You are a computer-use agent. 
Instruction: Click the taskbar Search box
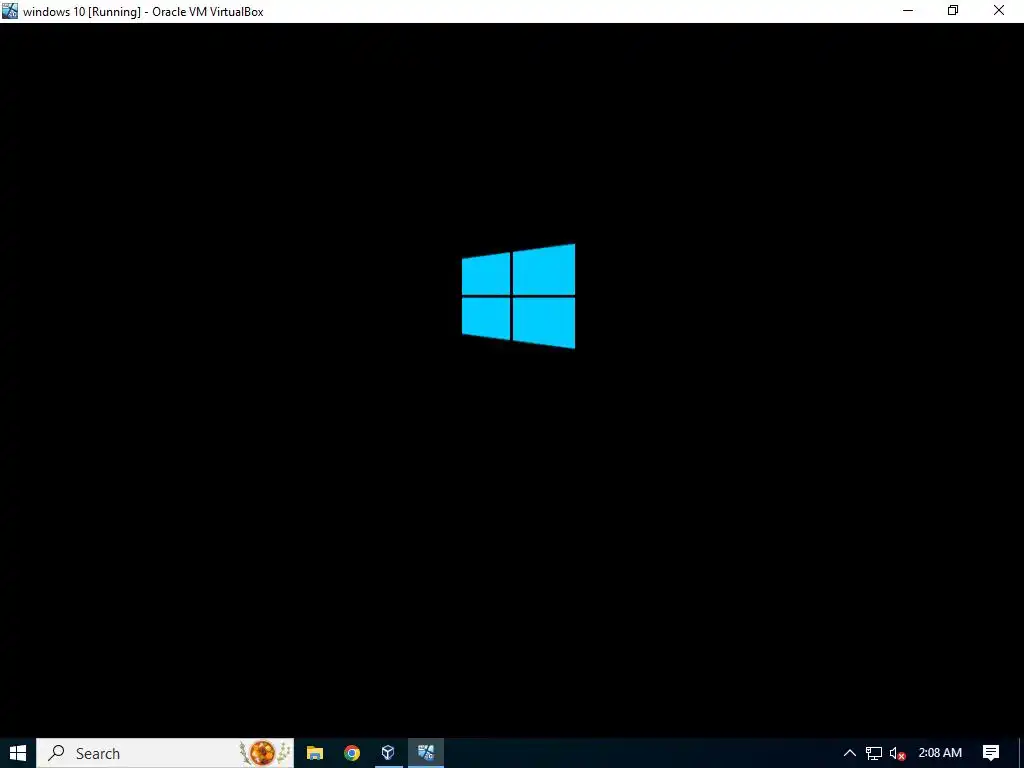[165, 753]
